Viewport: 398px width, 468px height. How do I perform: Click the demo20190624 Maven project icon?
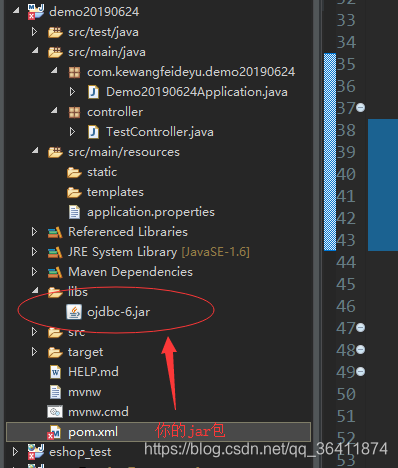[36, 12]
